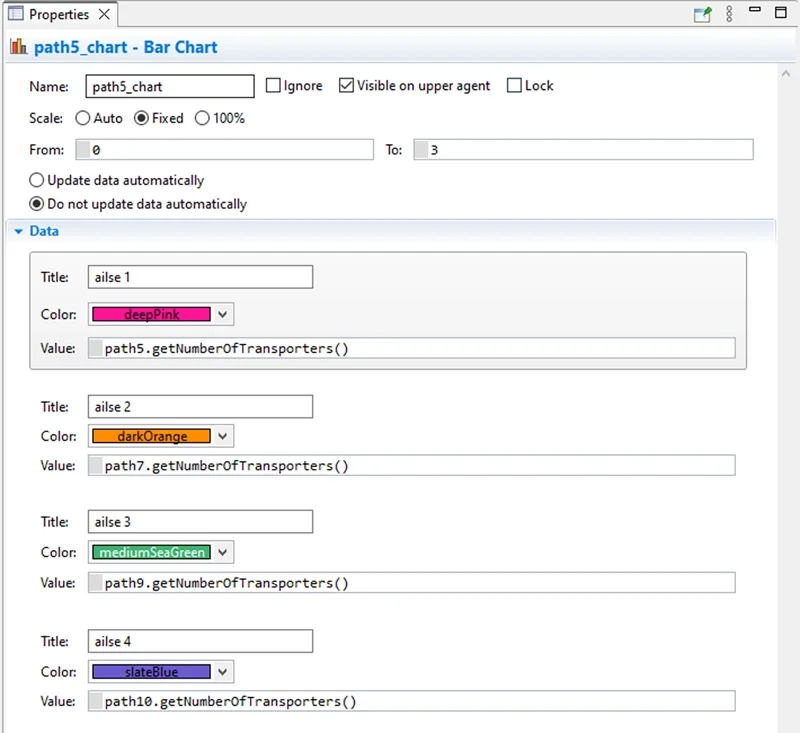Click the slateBlue color swatch for ailse 4

(150, 671)
